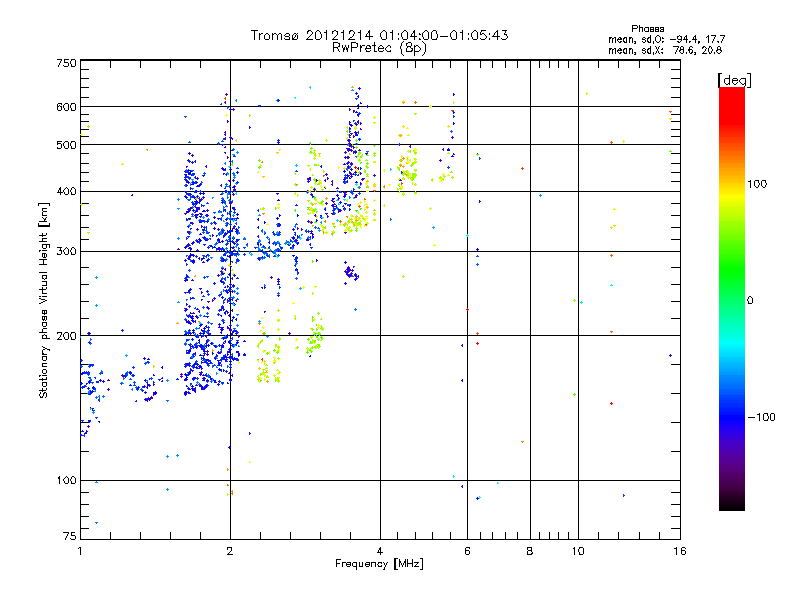Click the [deg] colorbar unit label
This screenshot has width=800, height=600.
(x=733, y=79)
